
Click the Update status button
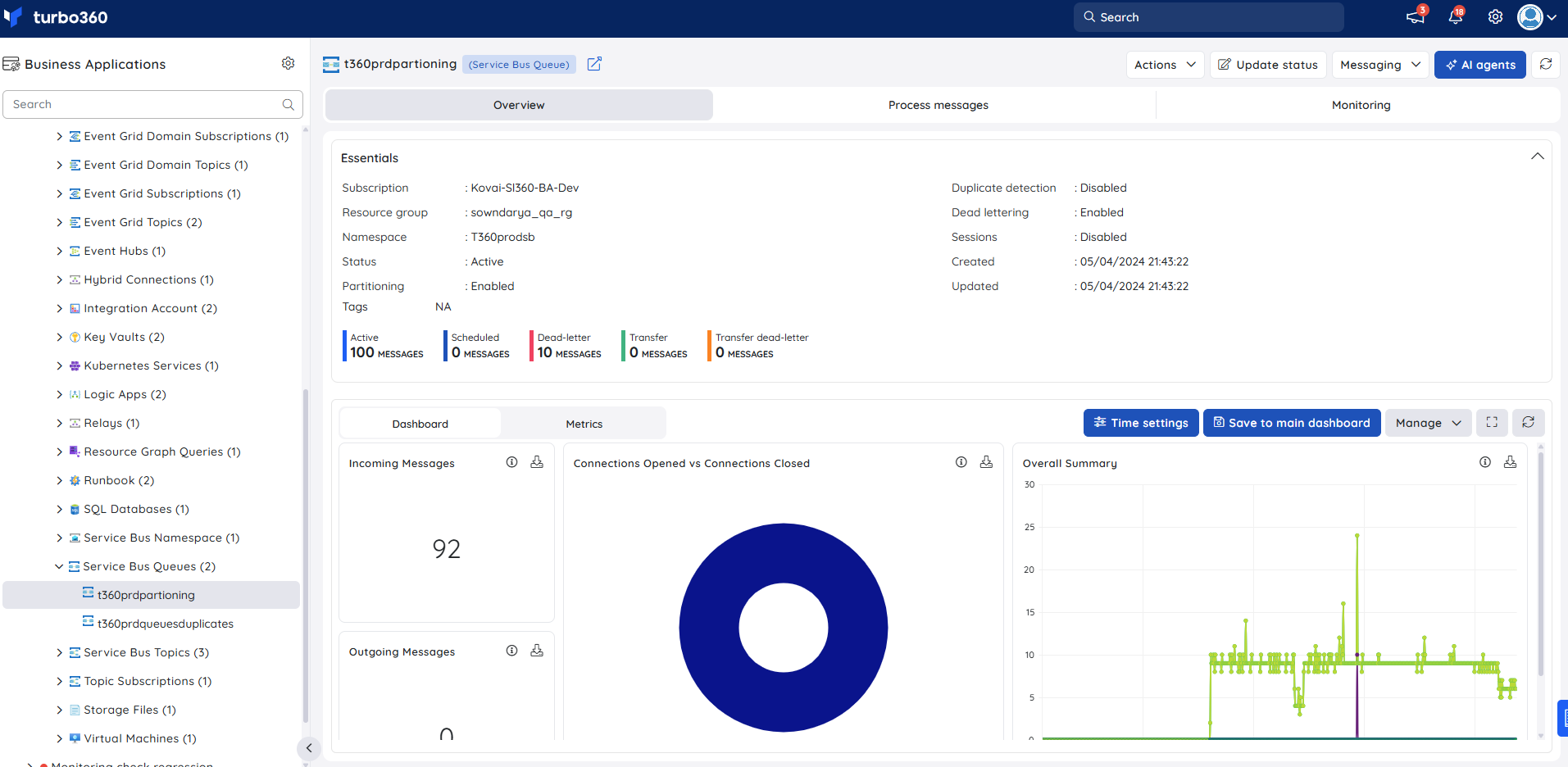1267,65
